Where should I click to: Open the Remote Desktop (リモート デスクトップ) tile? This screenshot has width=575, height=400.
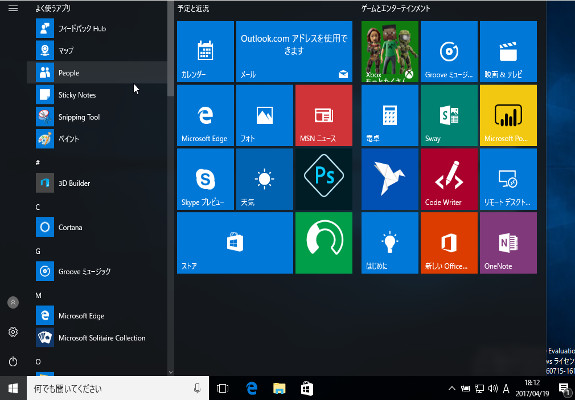tap(508, 179)
